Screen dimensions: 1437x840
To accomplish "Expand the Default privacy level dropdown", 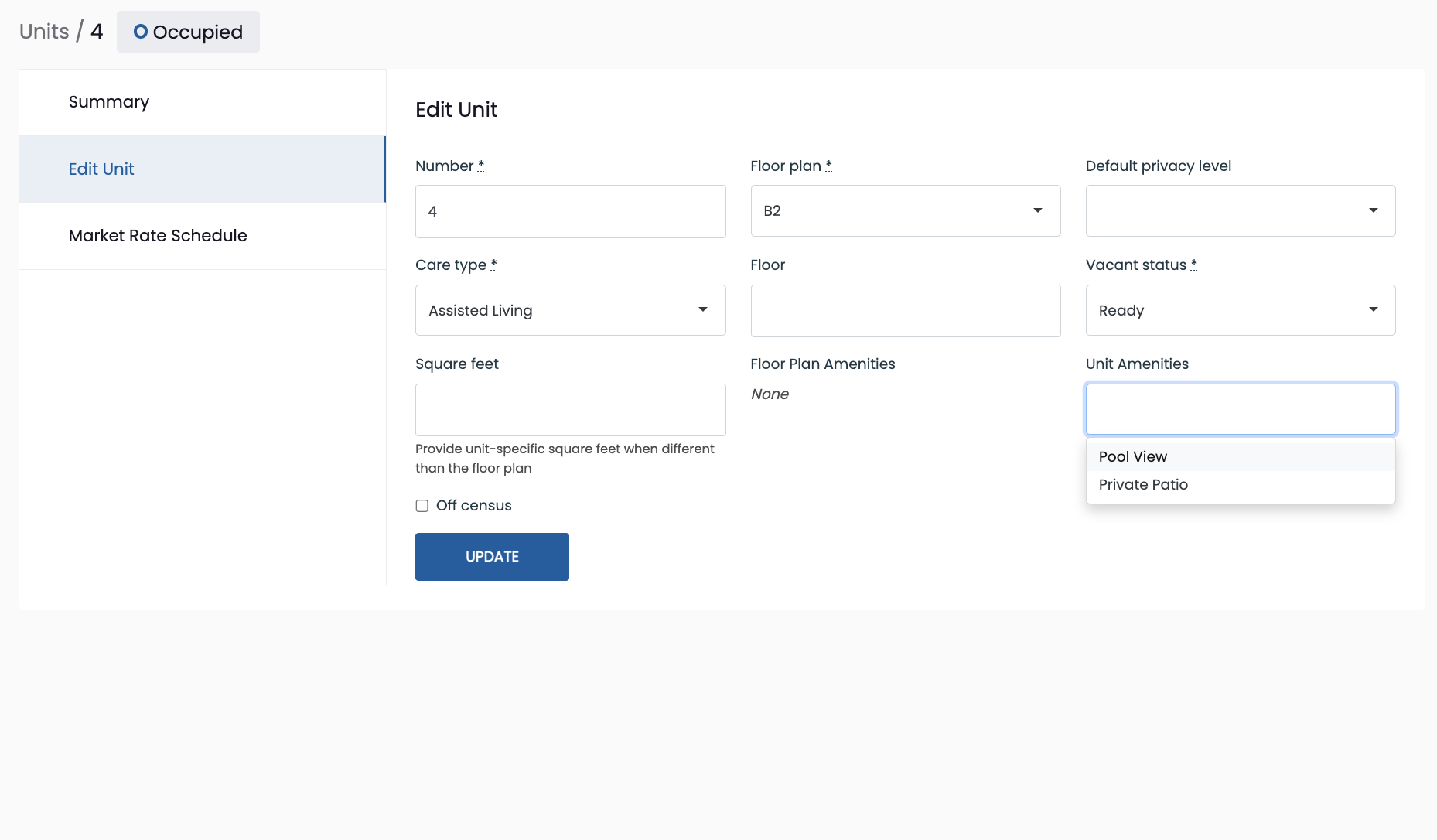I will point(1240,210).
